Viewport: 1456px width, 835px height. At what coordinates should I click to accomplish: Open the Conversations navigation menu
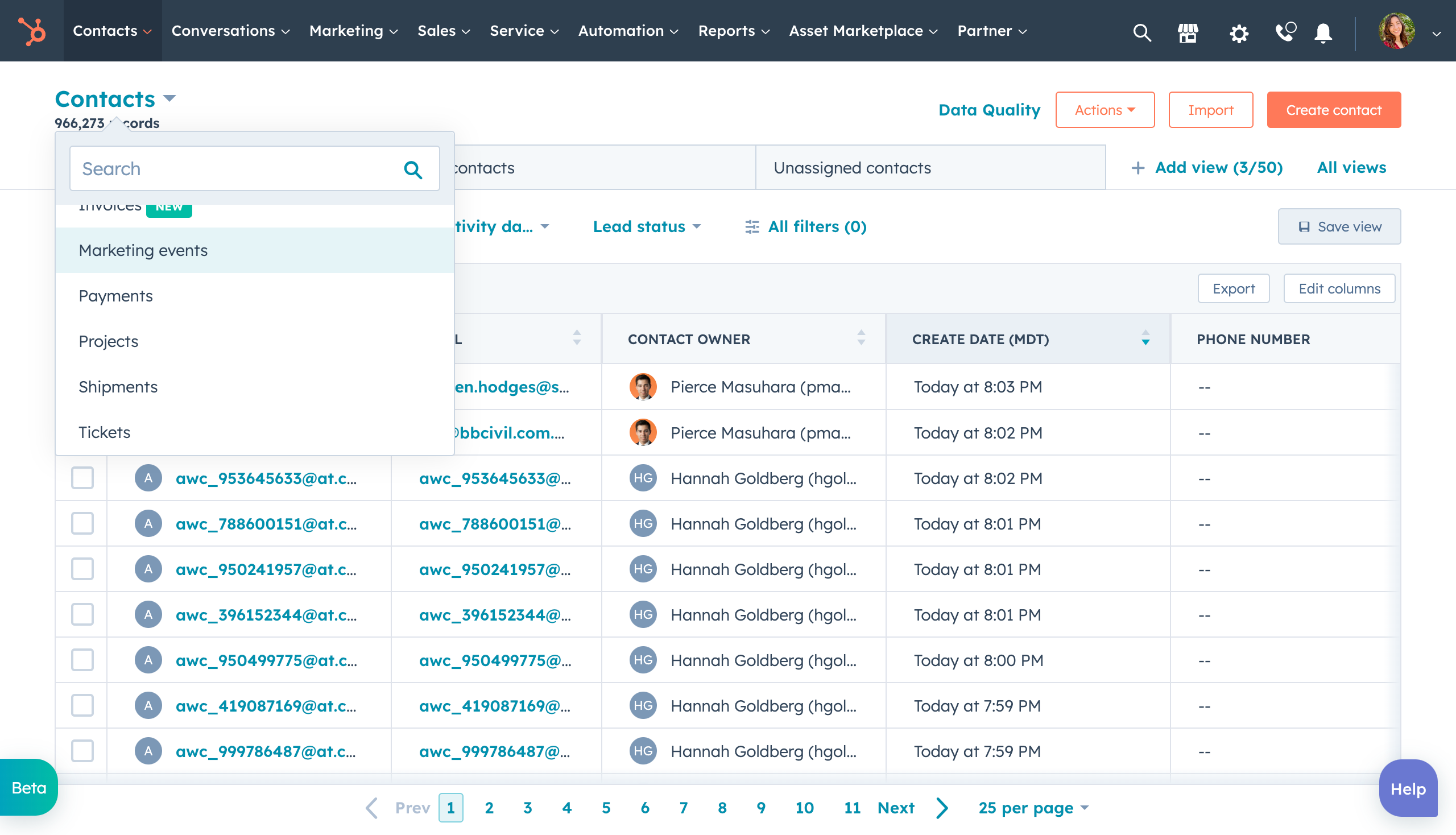coord(230,31)
